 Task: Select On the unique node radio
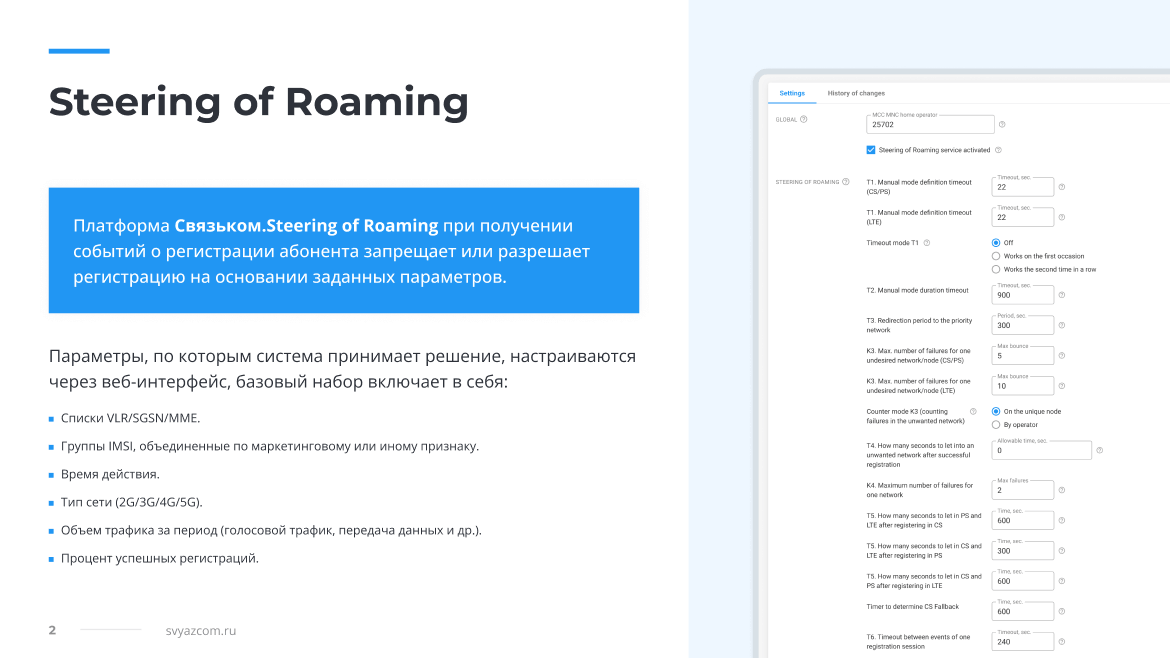click(x=995, y=411)
